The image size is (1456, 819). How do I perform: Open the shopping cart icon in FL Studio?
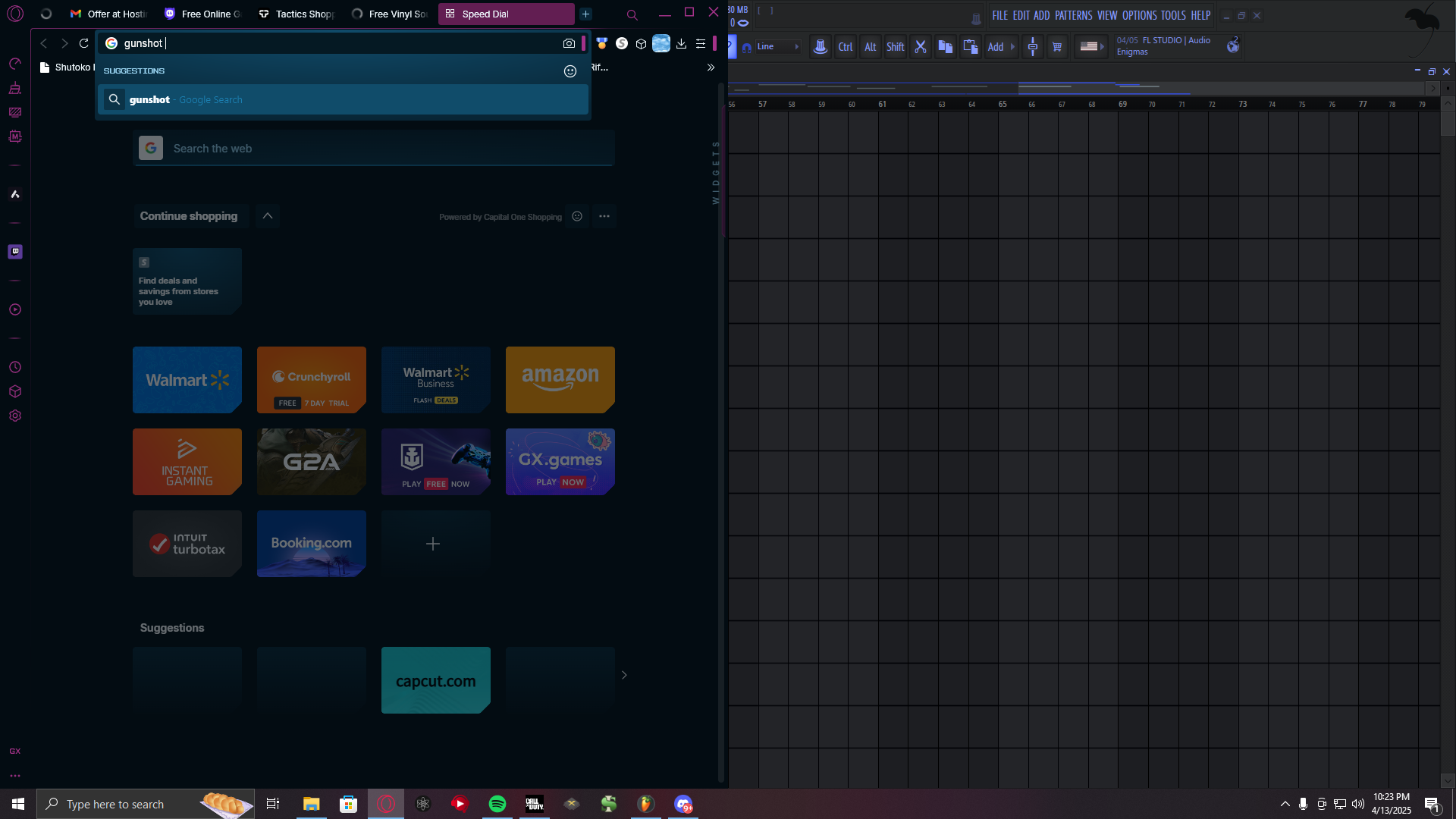1057,47
